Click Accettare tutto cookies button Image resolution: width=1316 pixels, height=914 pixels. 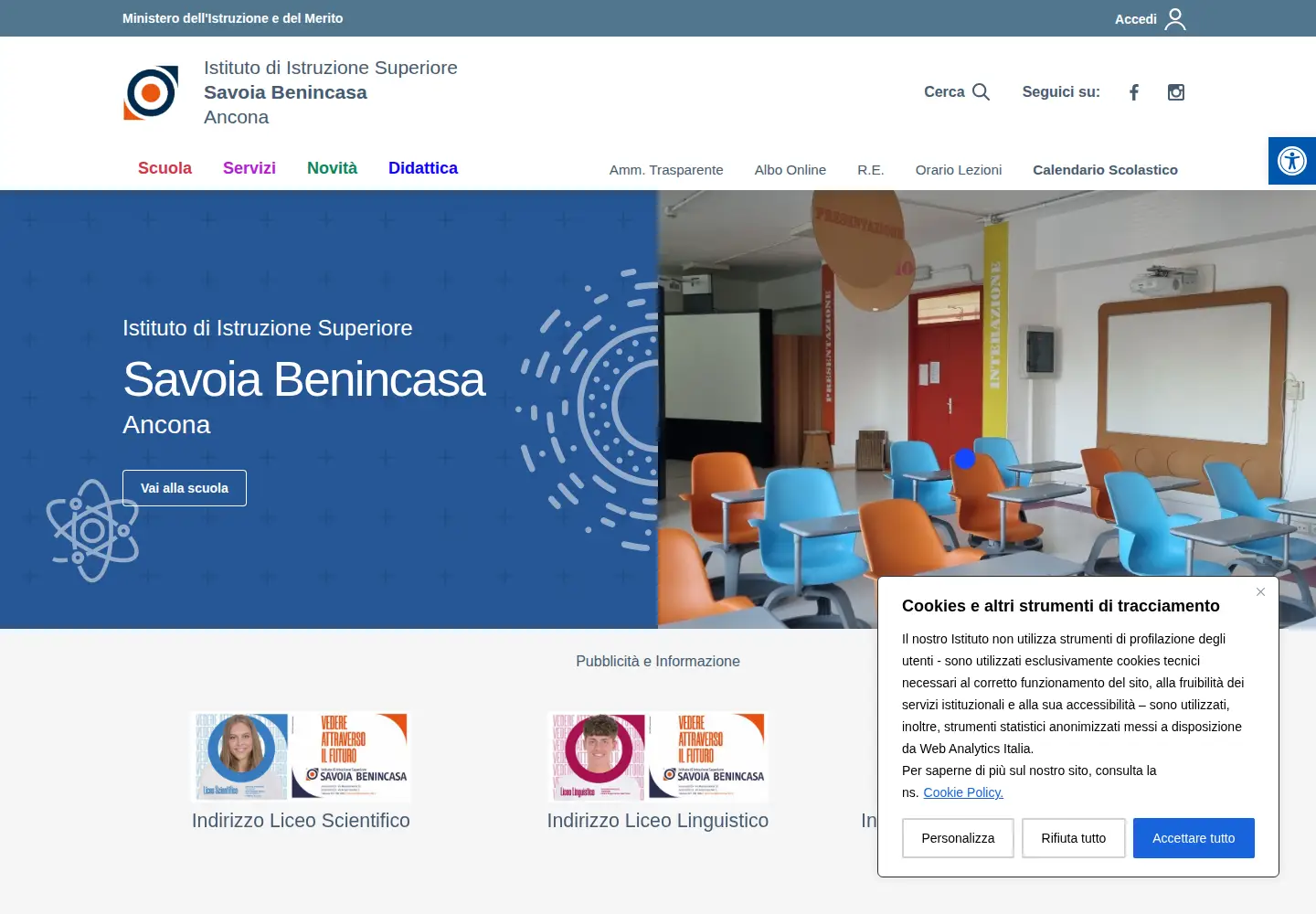[1194, 838]
